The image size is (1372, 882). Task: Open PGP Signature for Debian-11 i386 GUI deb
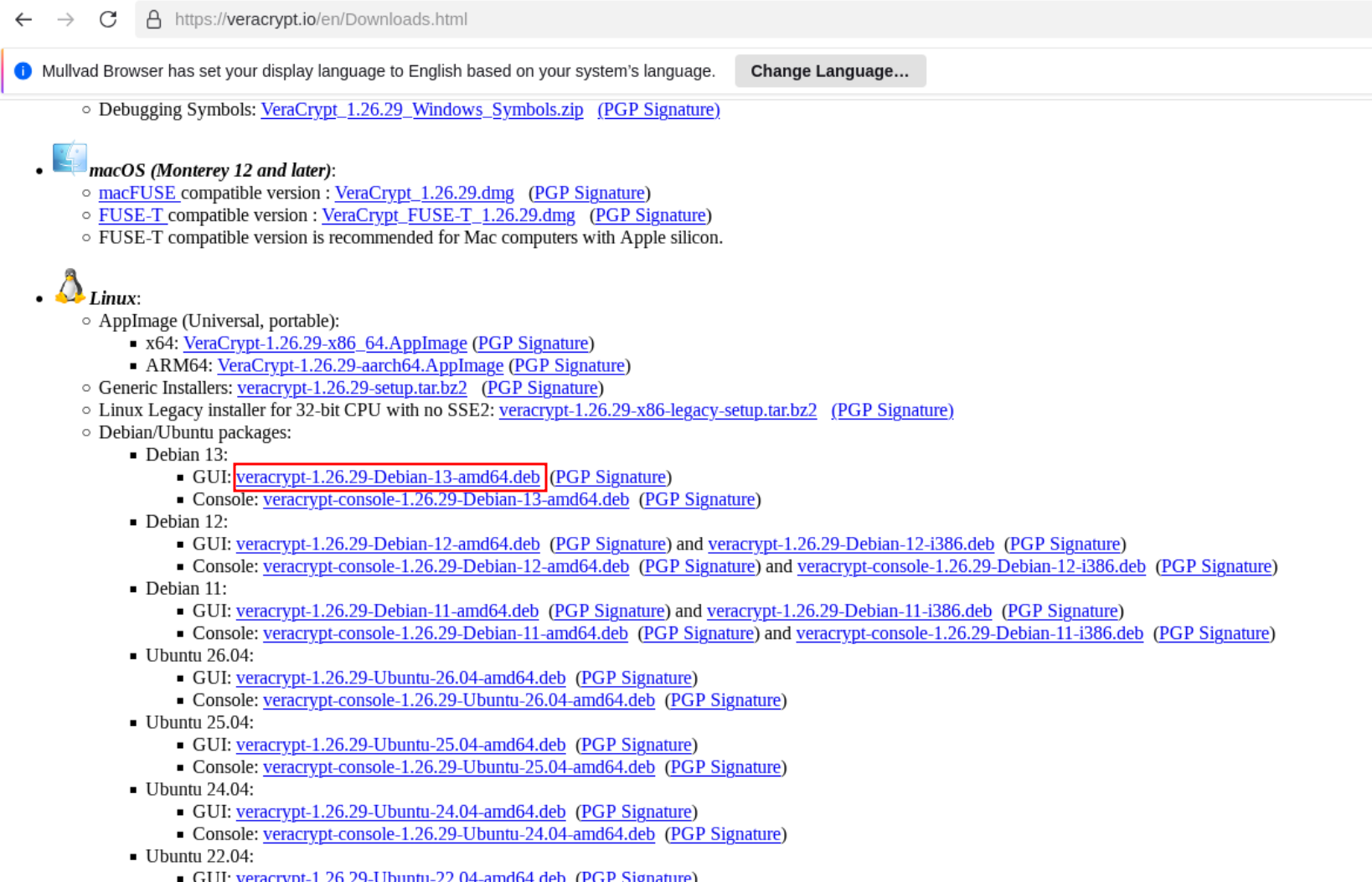click(1063, 611)
